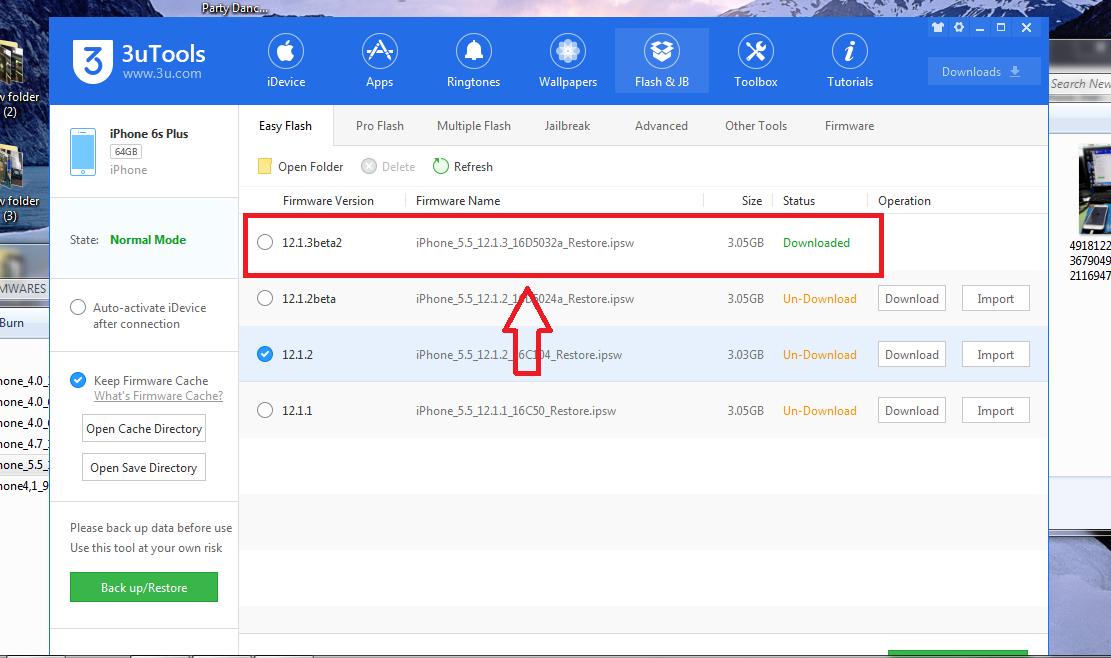Import the 12.1.2beta firmware
Screen dimensions: 1111x658
[996, 298]
